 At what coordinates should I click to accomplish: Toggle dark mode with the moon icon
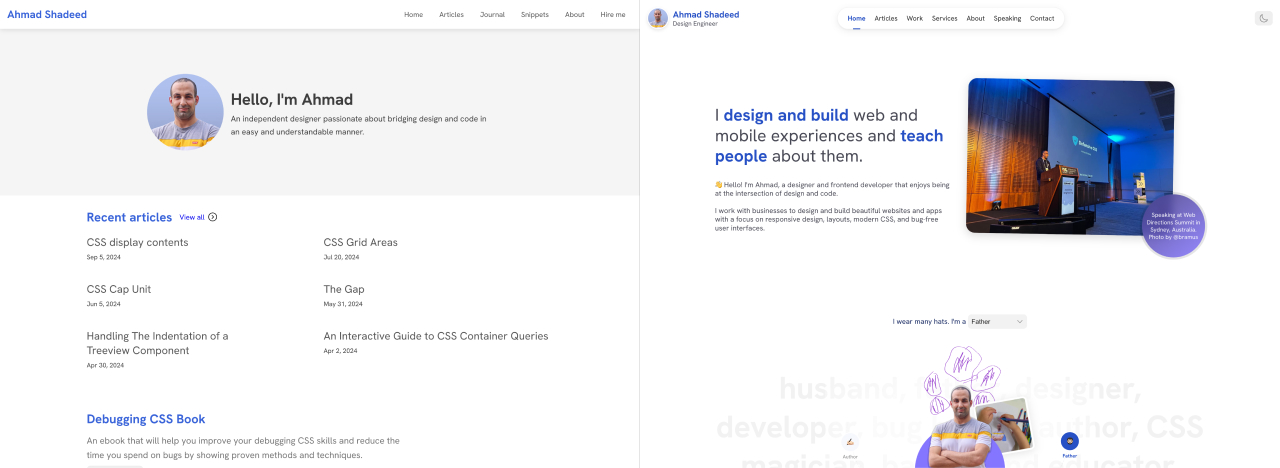point(1263,18)
